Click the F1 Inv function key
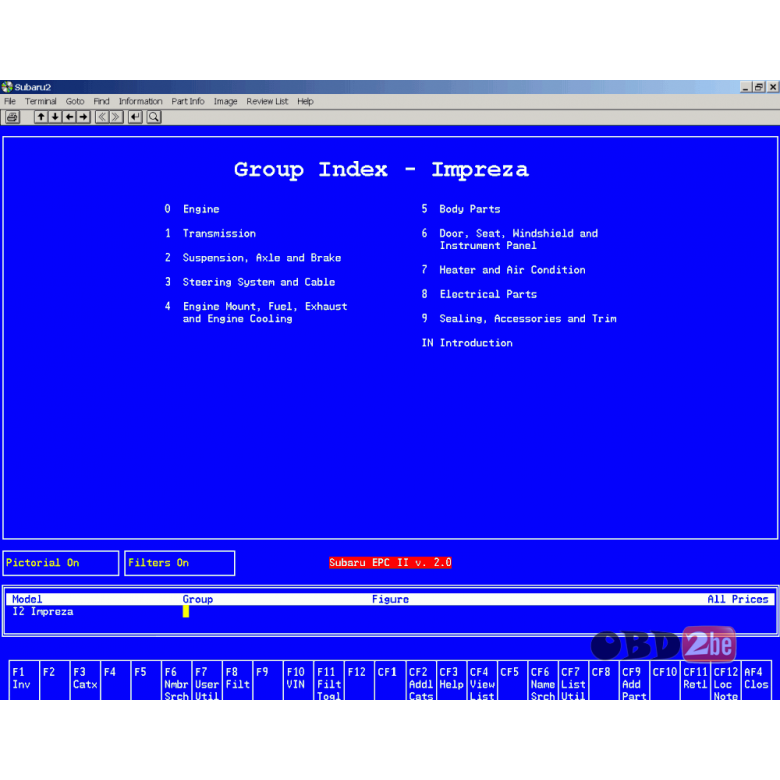 (x=24, y=680)
